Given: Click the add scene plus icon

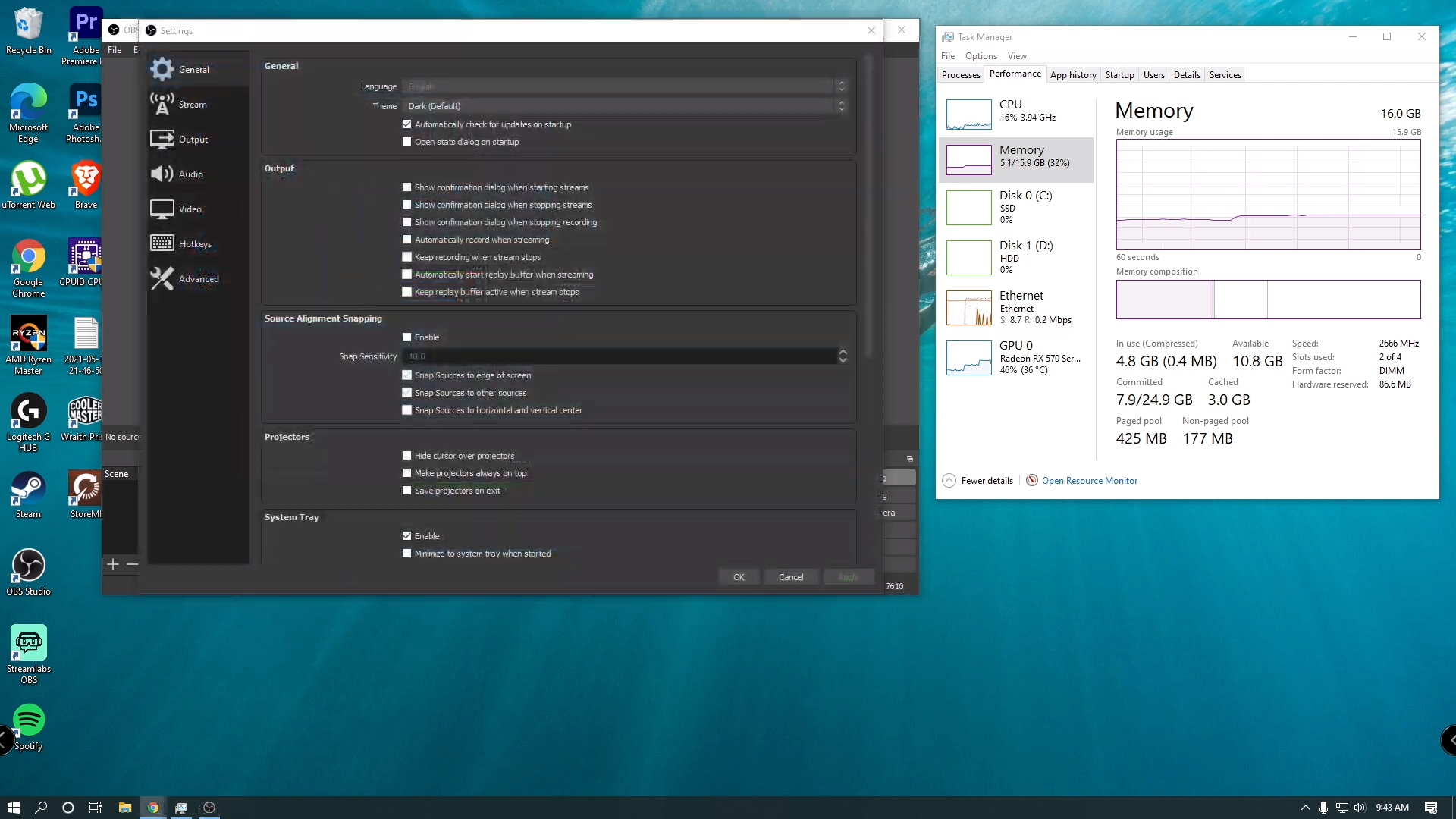Looking at the screenshot, I should pyautogui.click(x=113, y=564).
